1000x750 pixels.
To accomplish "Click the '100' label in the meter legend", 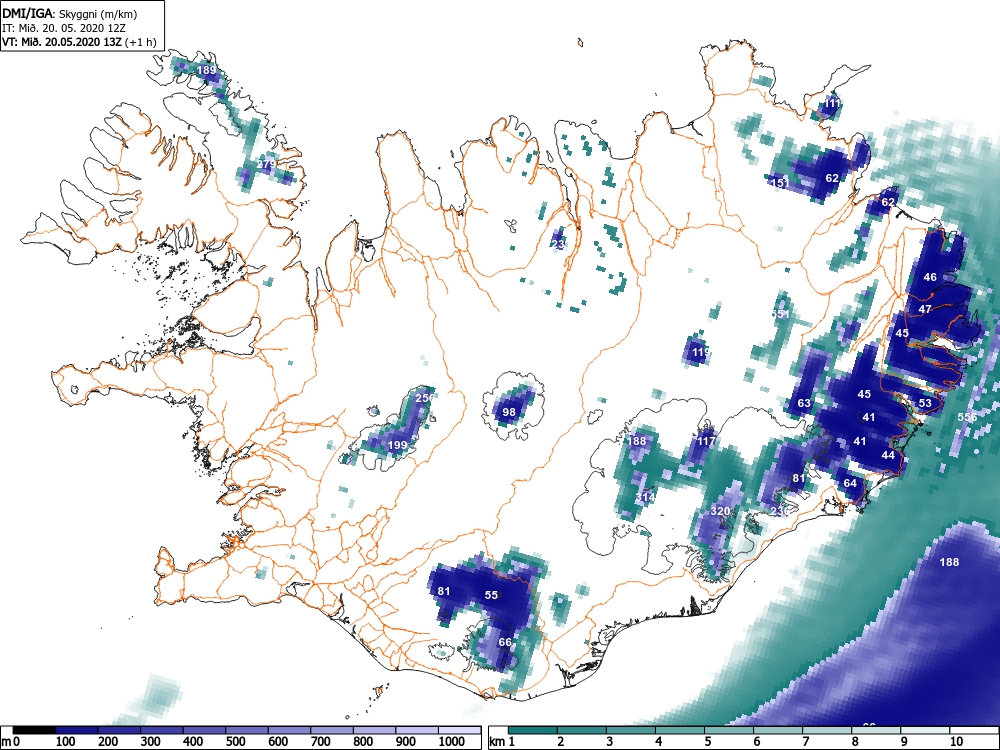I will pos(66,742).
